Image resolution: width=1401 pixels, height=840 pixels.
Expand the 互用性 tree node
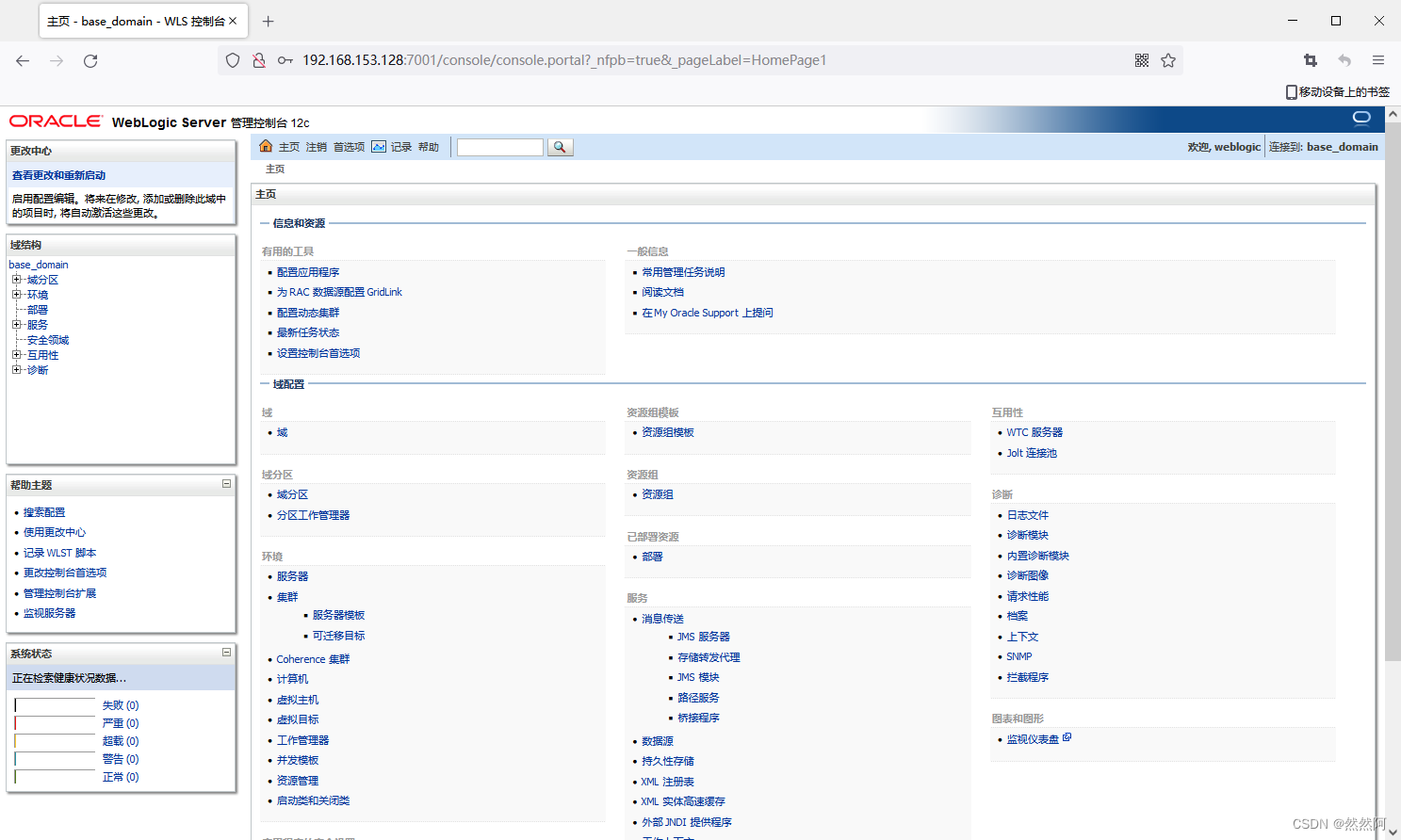point(16,355)
